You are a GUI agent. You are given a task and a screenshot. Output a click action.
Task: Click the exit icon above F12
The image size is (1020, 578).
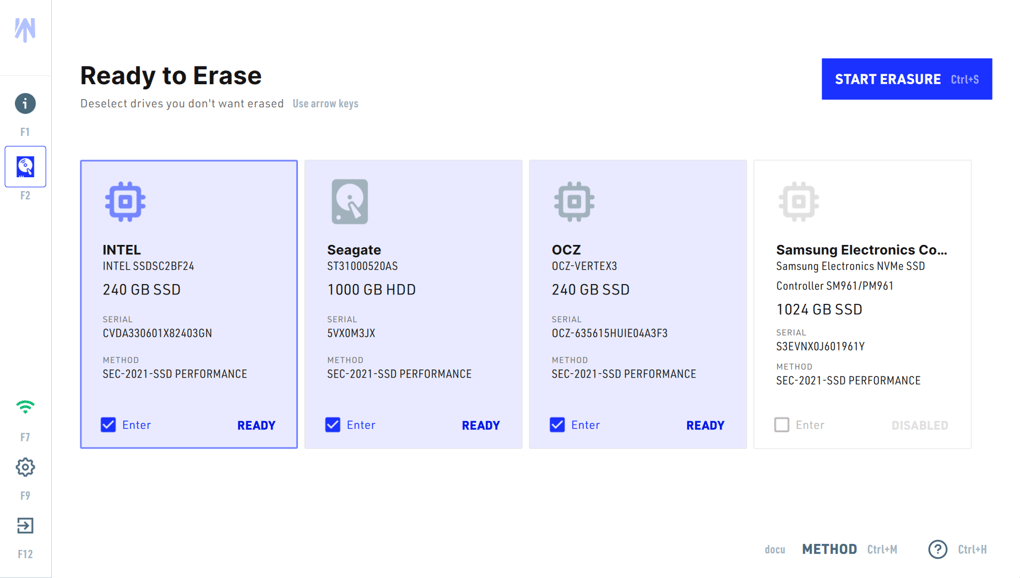click(x=25, y=525)
